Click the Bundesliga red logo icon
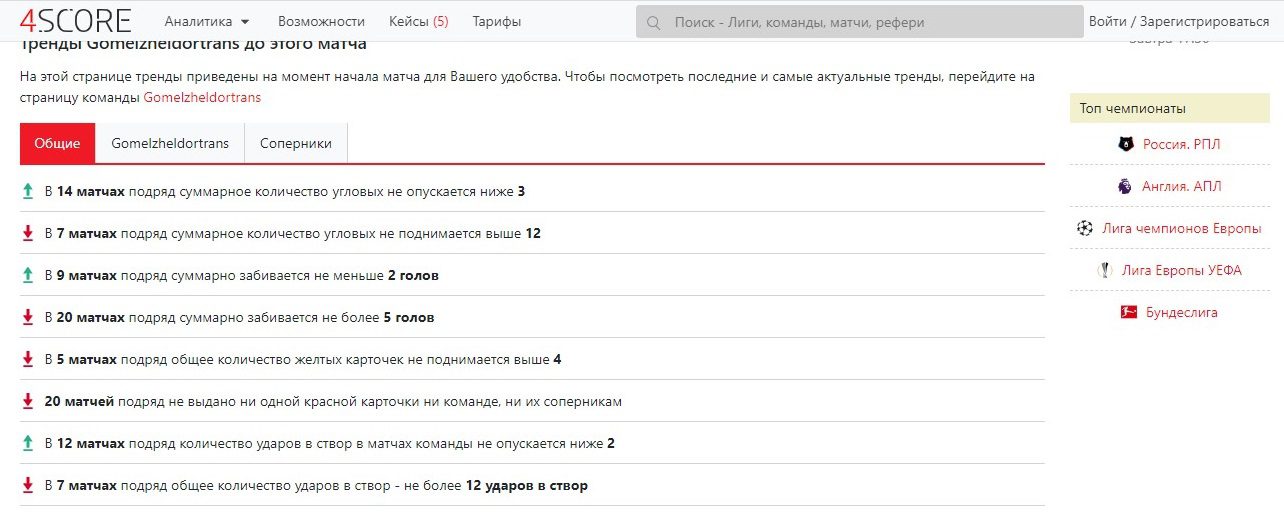The image size is (1284, 514). (x=1128, y=312)
